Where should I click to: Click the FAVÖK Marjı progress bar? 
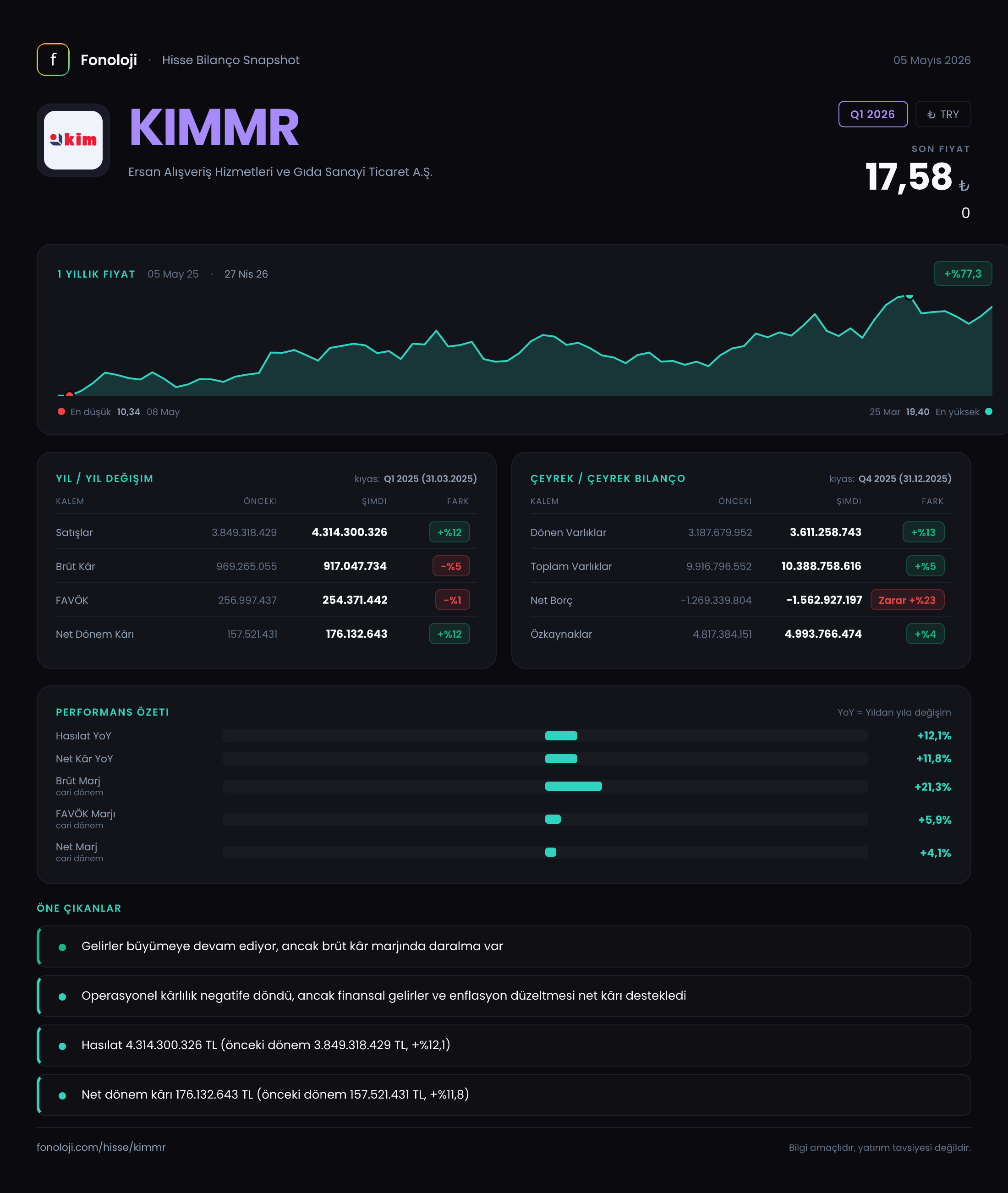545,819
